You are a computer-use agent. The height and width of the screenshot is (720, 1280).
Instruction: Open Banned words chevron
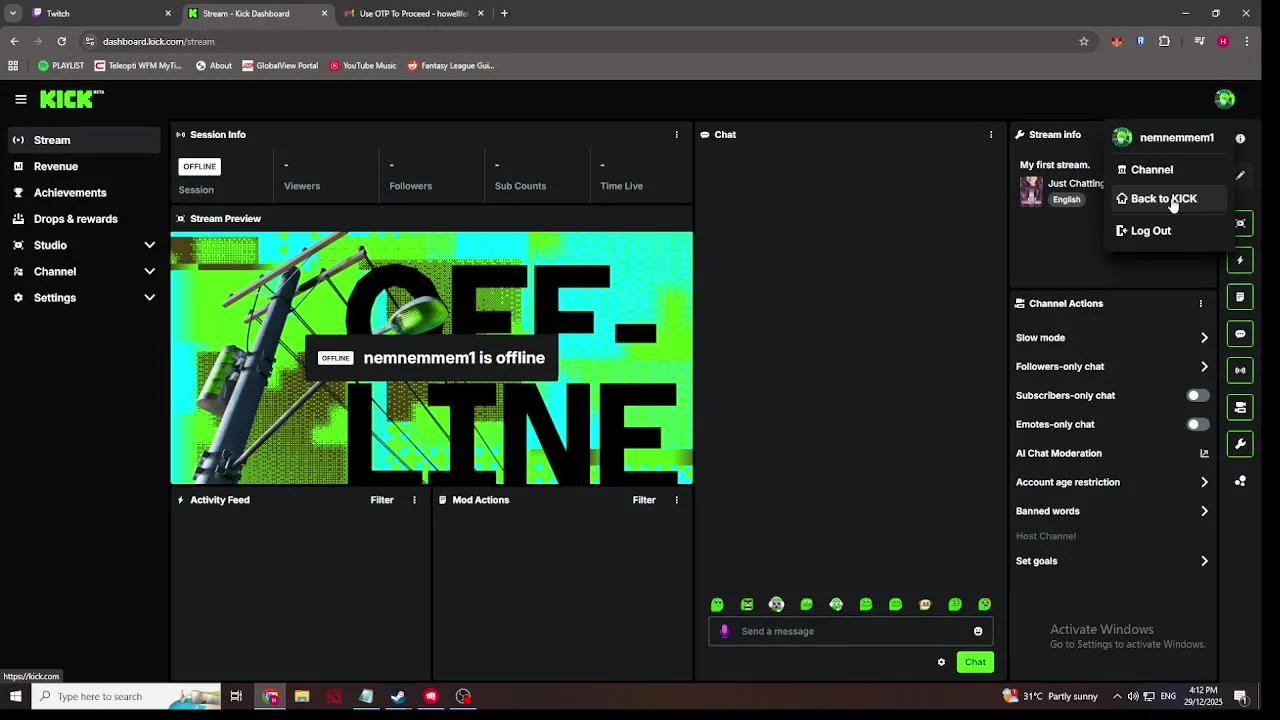coord(1204,511)
